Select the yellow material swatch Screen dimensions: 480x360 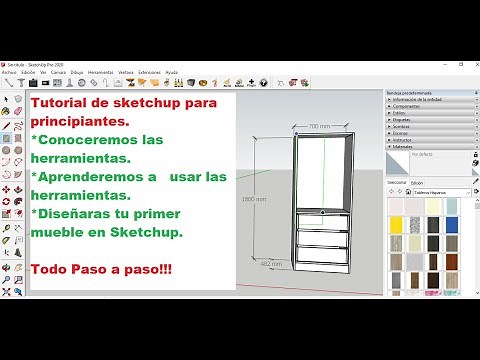point(396,225)
